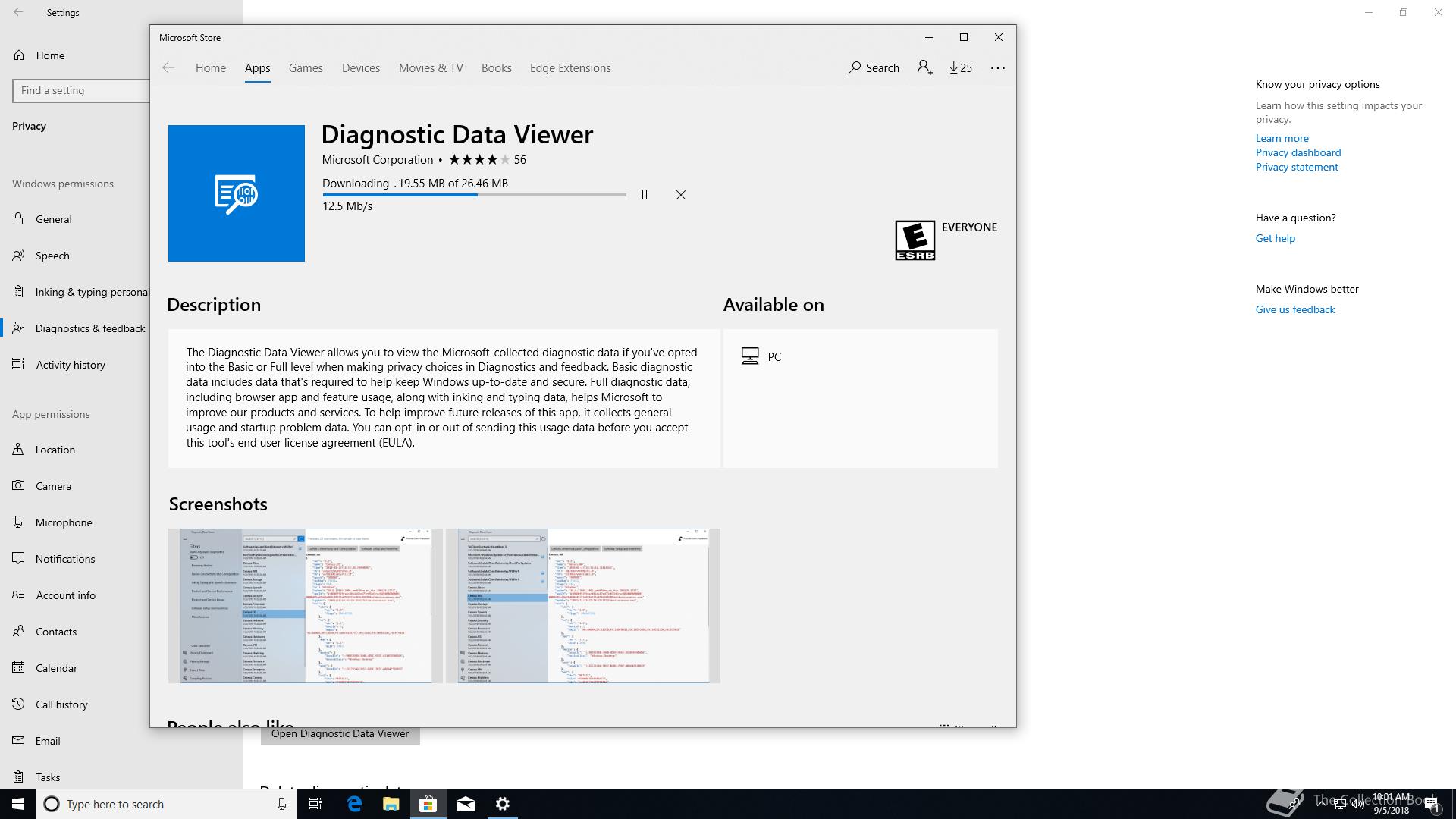This screenshot has width=1456, height=819.
Task: Switch to Movies & TV tab
Action: point(431,67)
